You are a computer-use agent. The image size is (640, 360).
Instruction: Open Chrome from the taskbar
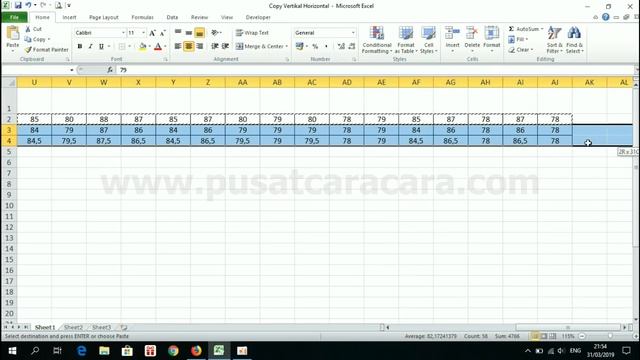(173, 351)
